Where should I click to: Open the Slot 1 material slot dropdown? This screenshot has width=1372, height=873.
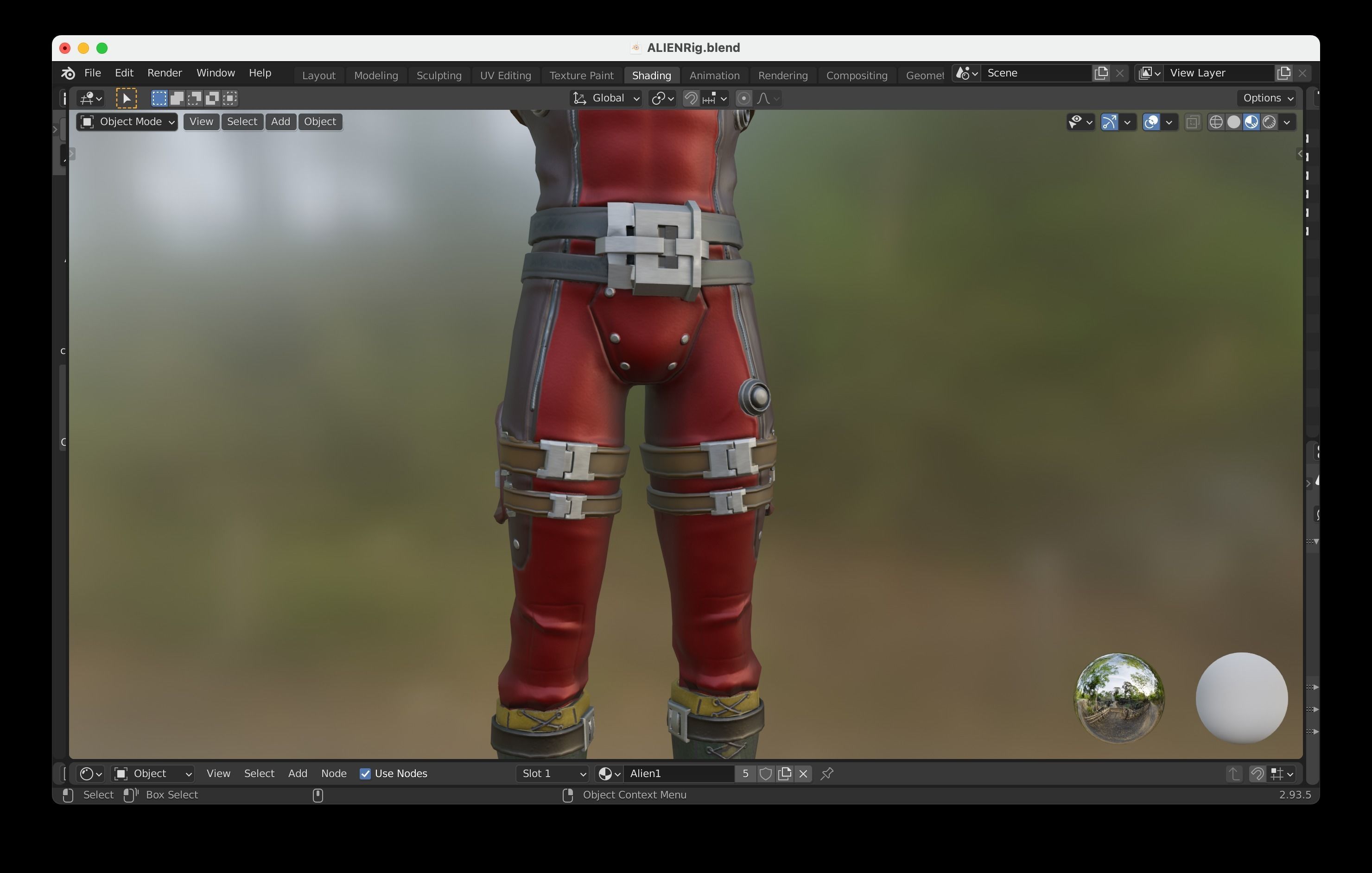click(x=552, y=774)
